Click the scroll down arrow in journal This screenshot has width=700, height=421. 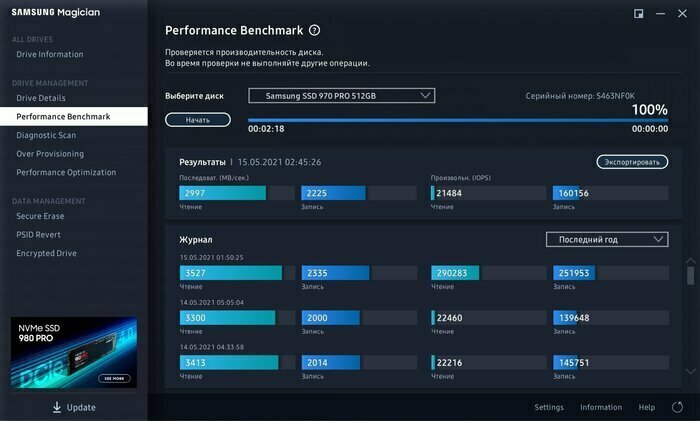689,371
